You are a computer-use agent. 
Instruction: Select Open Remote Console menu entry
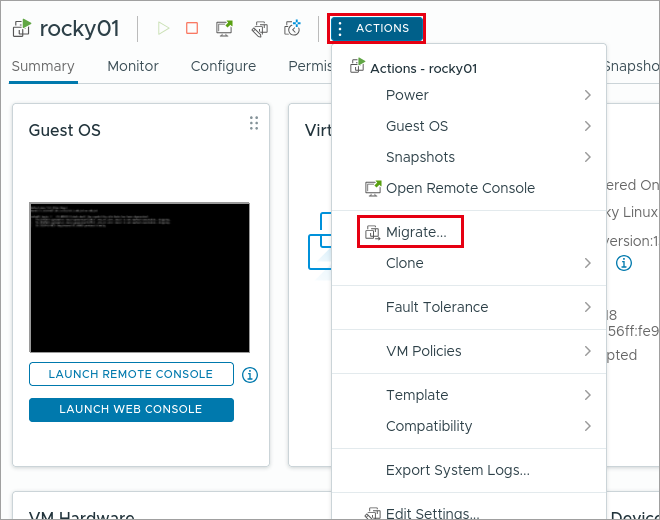tap(469, 188)
